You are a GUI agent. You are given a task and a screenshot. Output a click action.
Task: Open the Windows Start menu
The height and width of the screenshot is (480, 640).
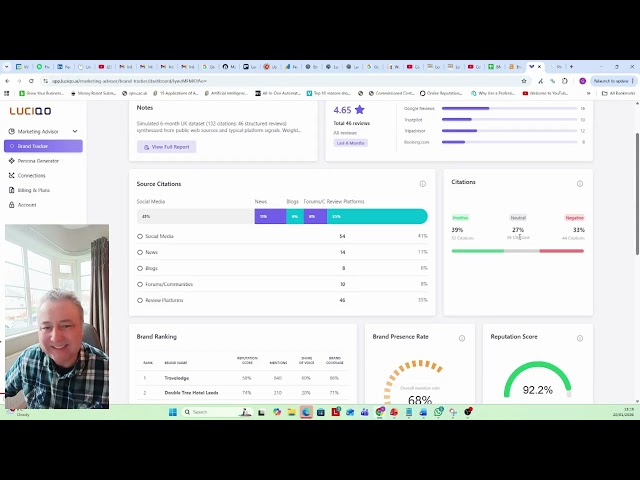[x=173, y=412]
